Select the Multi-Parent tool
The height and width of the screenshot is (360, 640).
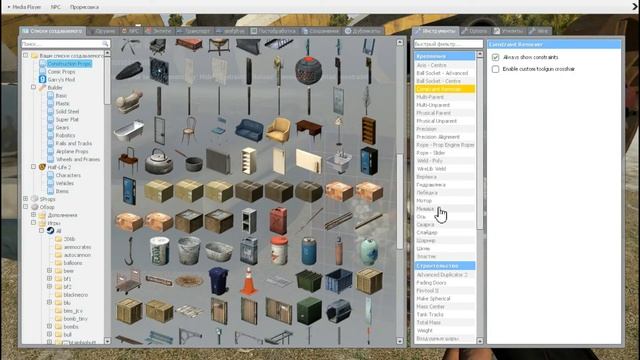445,97
